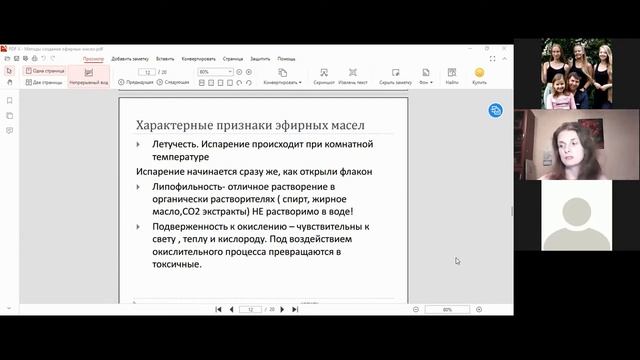Screen dimensions: 640x360
Task: Select the hand pan tool
Action: tap(10, 82)
